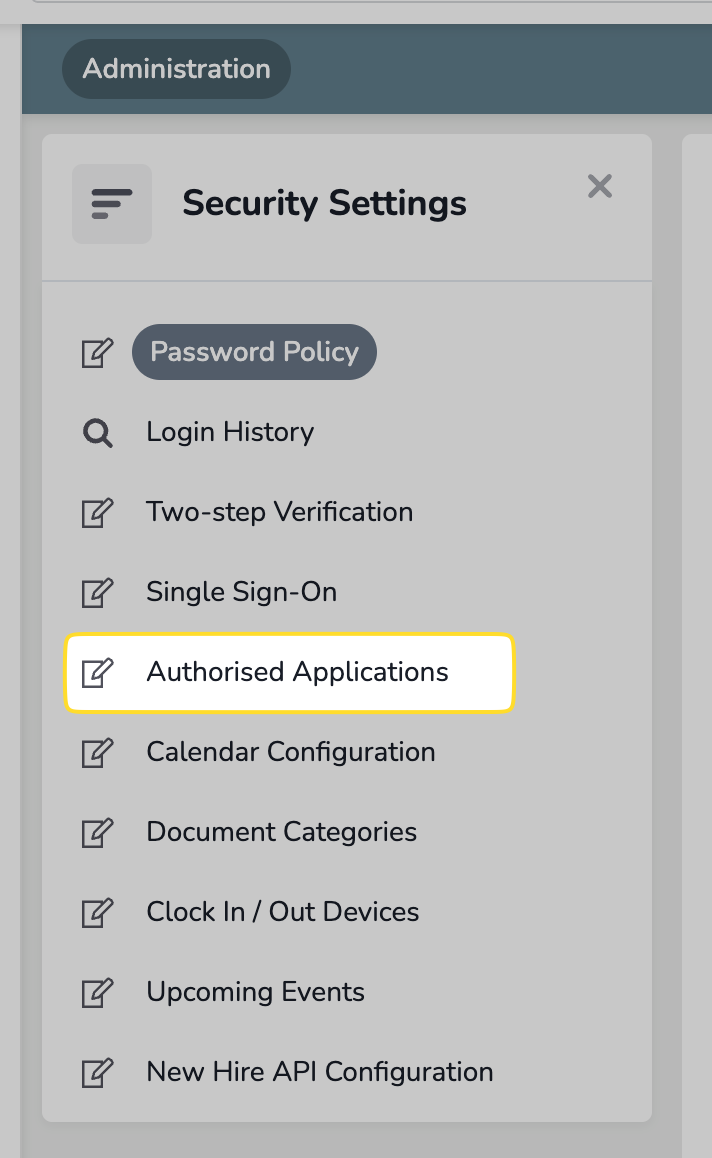This screenshot has width=712, height=1158.
Task: Click edit icon beside Calendar Configuration
Action: (97, 752)
